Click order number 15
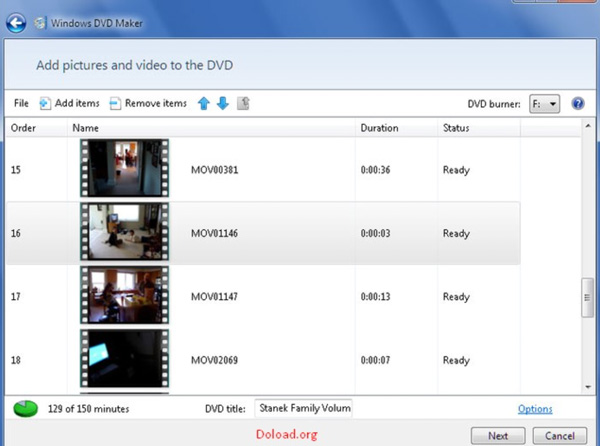The width and height of the screenshot is (600, 446). click(16, 170)
